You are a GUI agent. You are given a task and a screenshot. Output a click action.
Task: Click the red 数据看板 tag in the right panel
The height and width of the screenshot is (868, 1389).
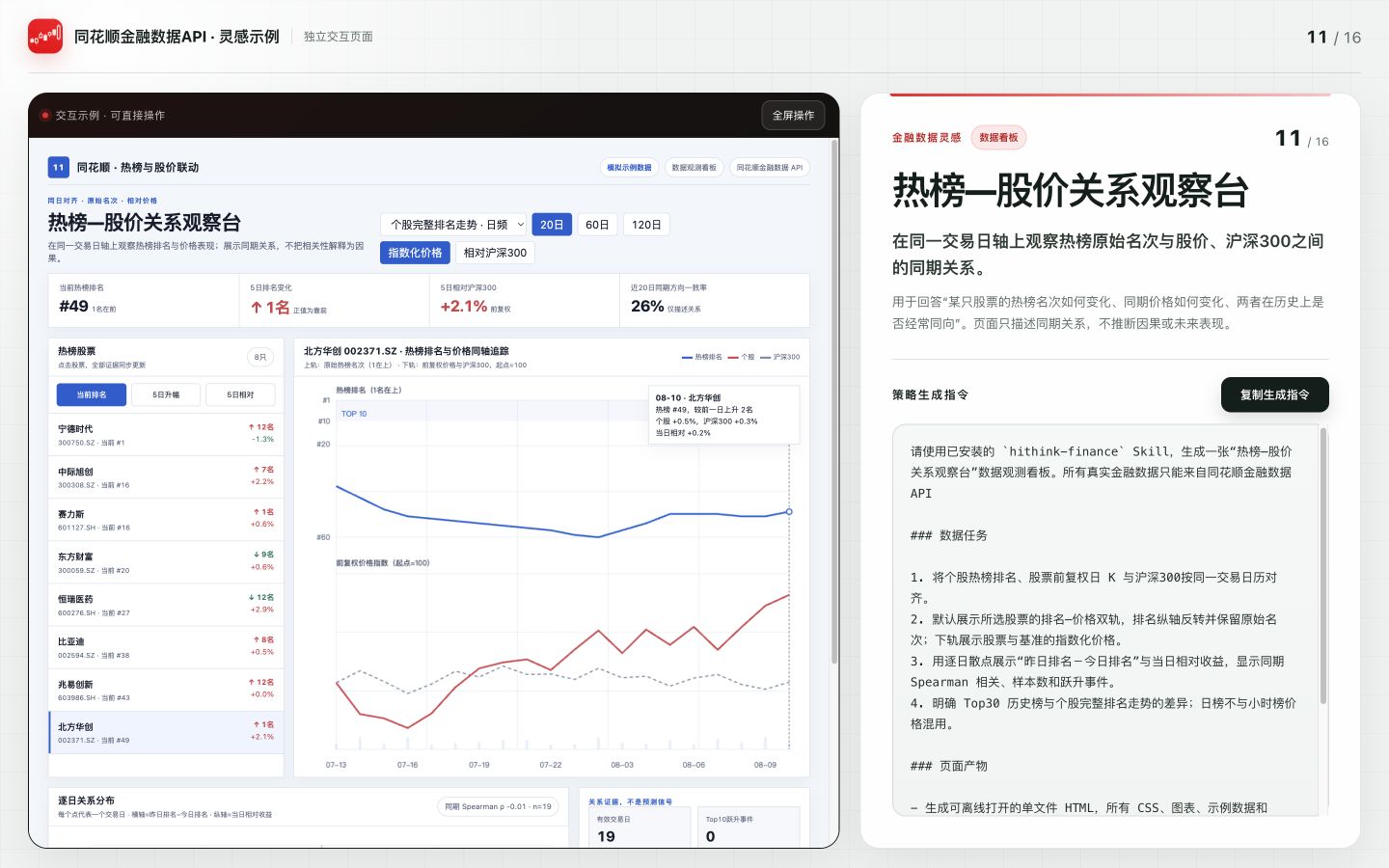point(998,138)
